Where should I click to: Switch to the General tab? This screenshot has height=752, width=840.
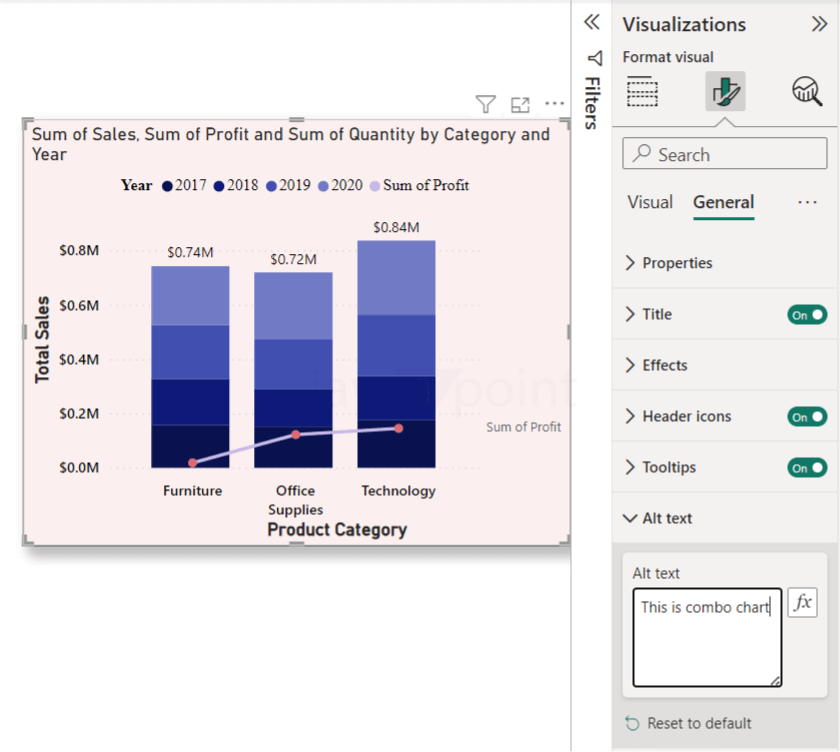(723, 202)
